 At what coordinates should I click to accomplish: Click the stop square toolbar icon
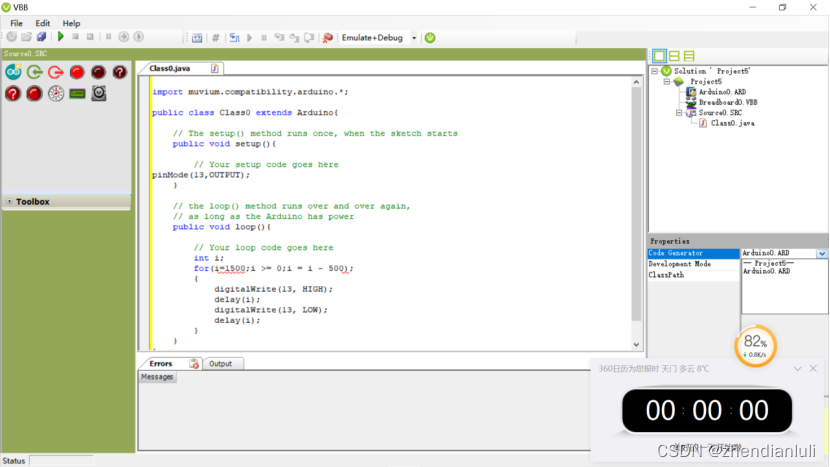tap(76, 37)
